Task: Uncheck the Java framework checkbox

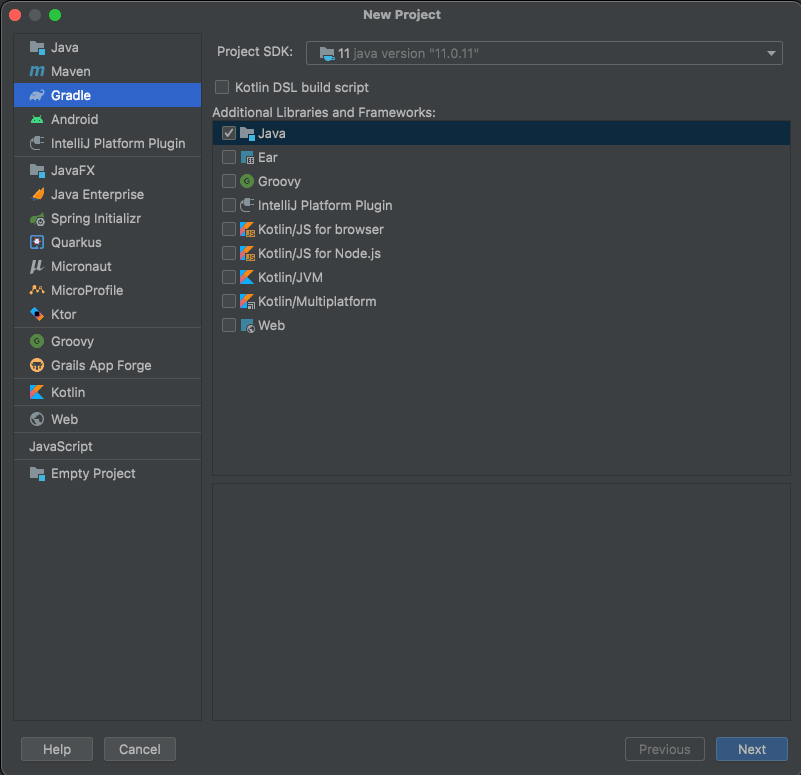Action: point(229,133)
